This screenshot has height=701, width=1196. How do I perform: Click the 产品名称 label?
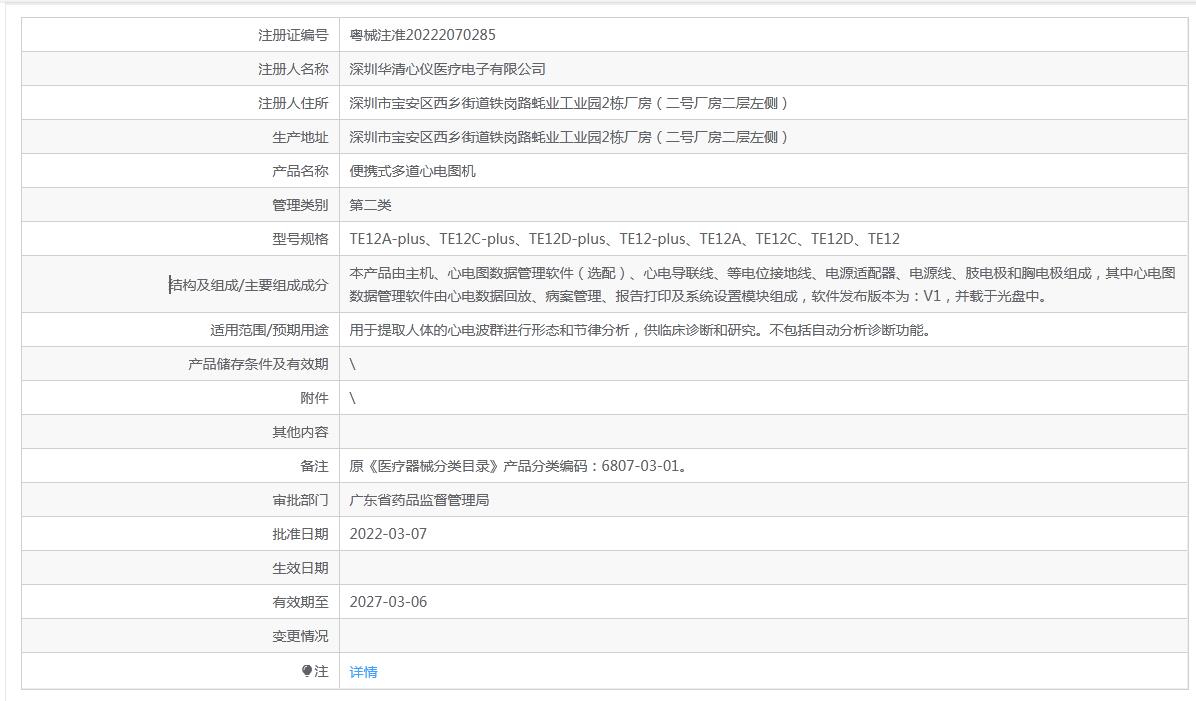[300, 171]
